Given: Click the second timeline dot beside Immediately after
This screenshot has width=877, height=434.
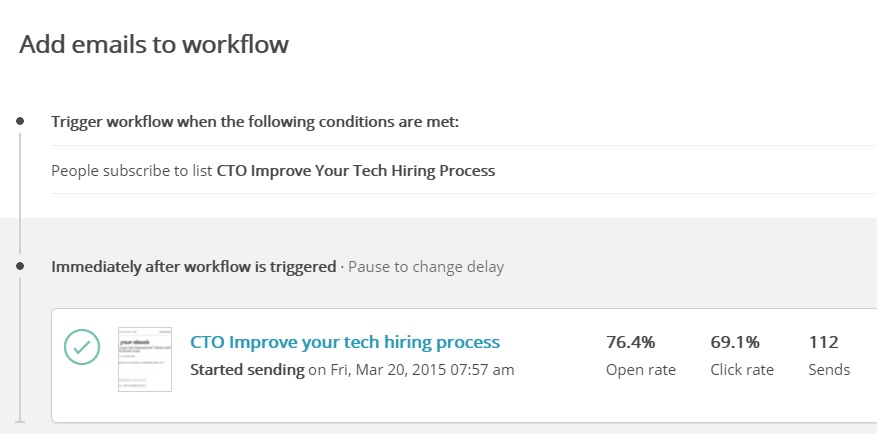Looking at the screenshot, I should 20,266.
